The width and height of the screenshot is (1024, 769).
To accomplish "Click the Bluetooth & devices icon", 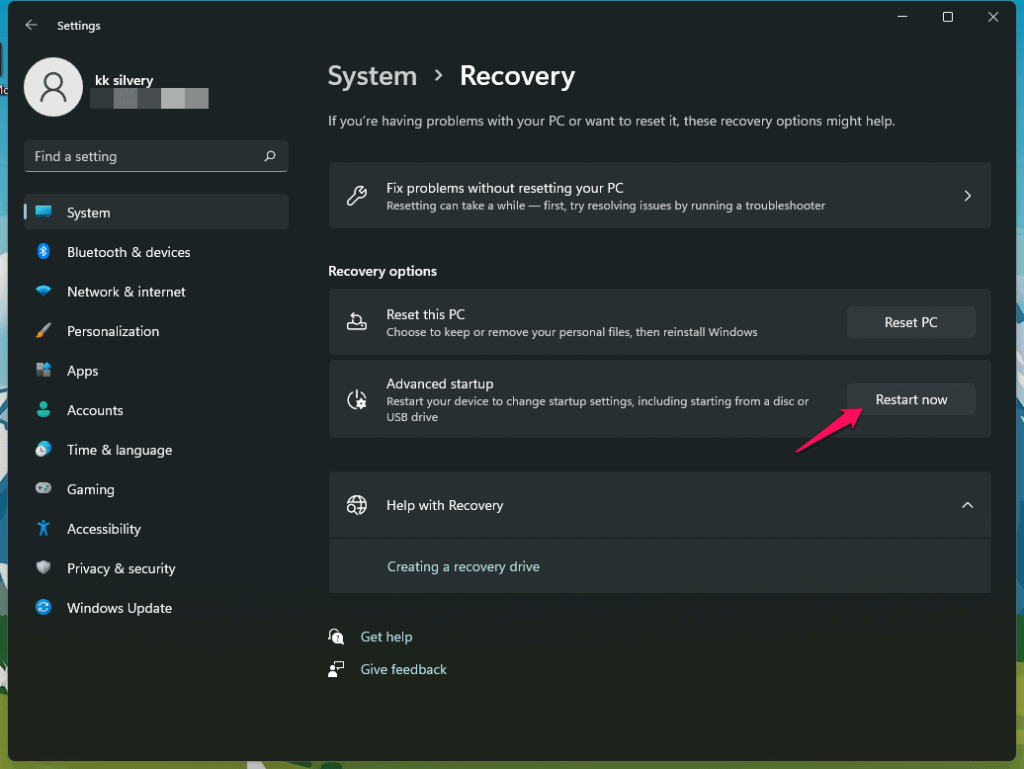I will click(43, 252).
